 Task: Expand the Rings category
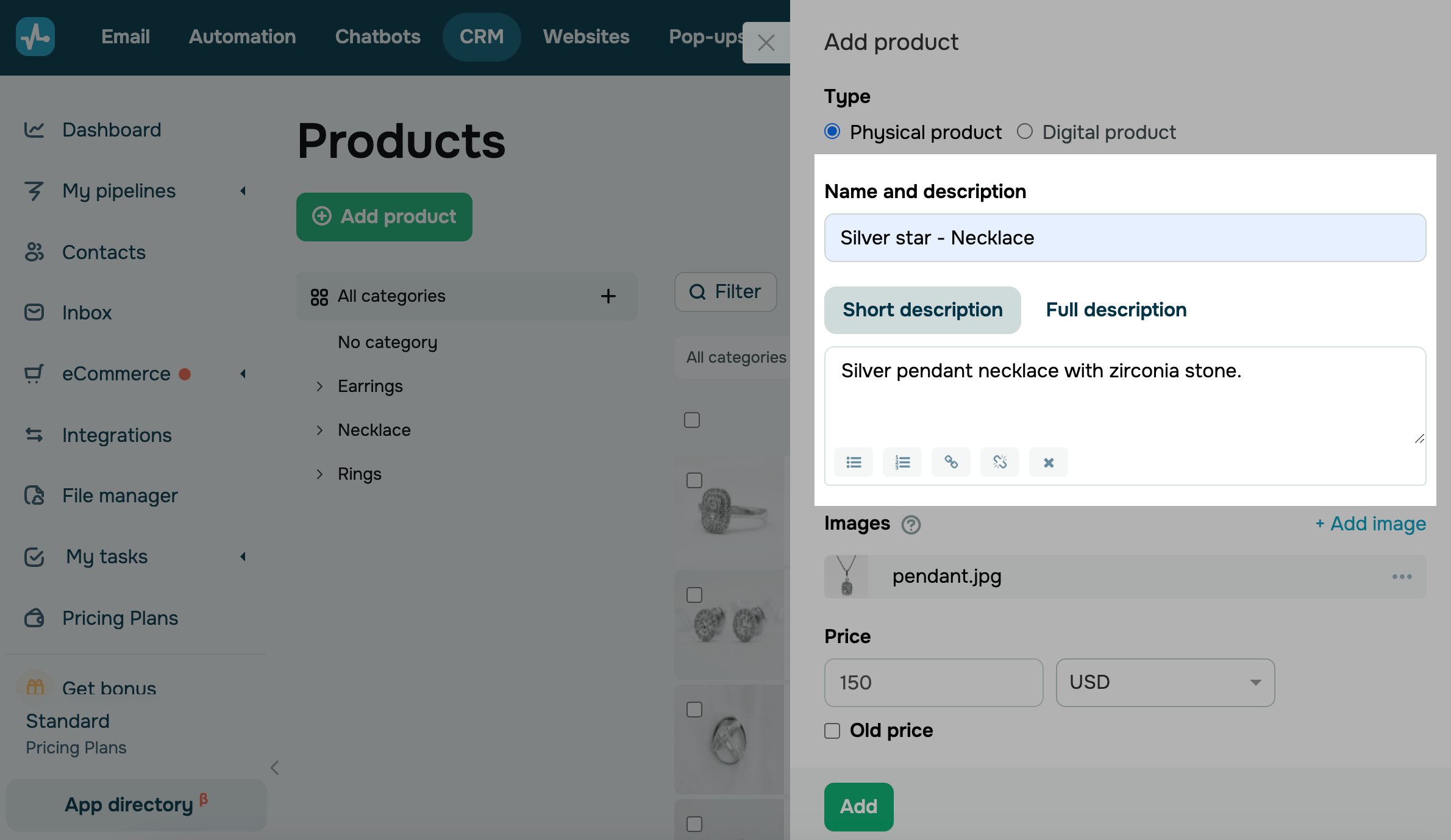tap(319, 474)
